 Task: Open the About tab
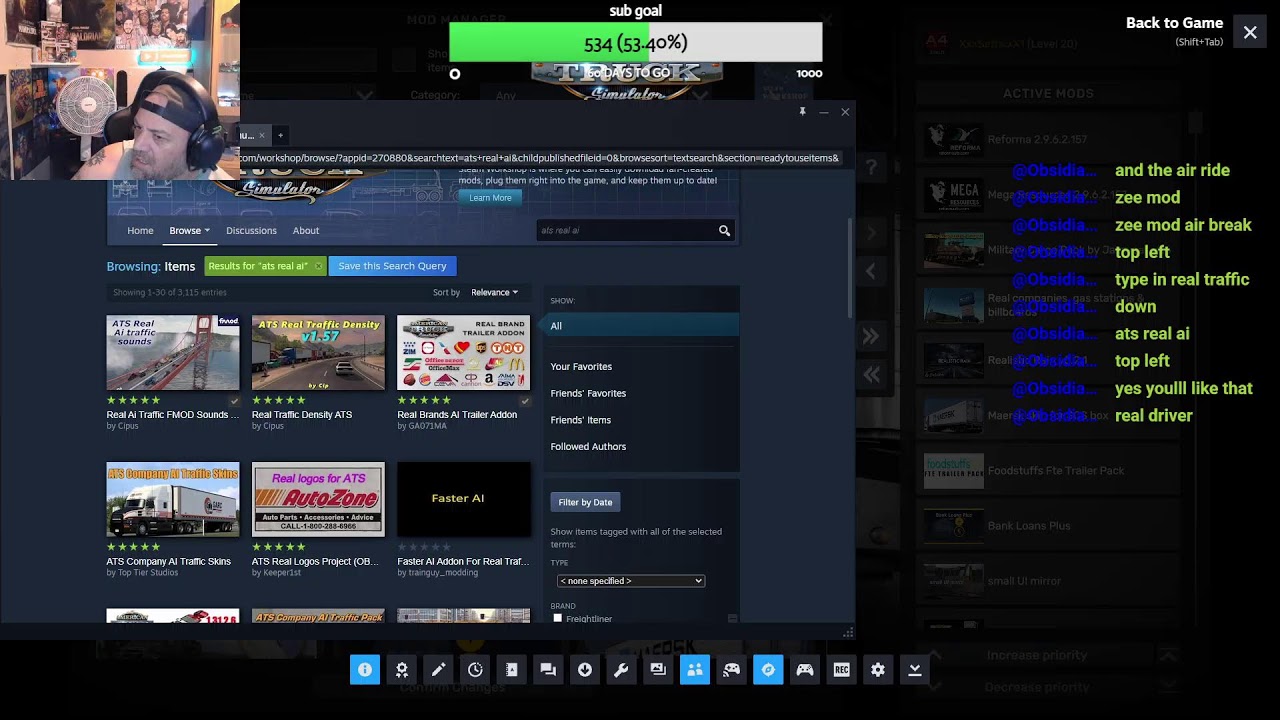(x=306, y=231)
